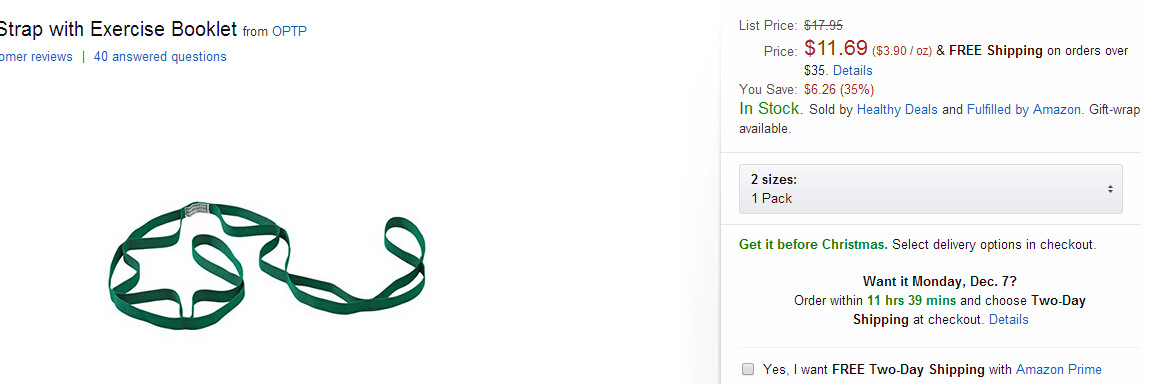This screenshot has width=1157, height=384.
Task: Click the green In Stock text
Action: [771, 109]
